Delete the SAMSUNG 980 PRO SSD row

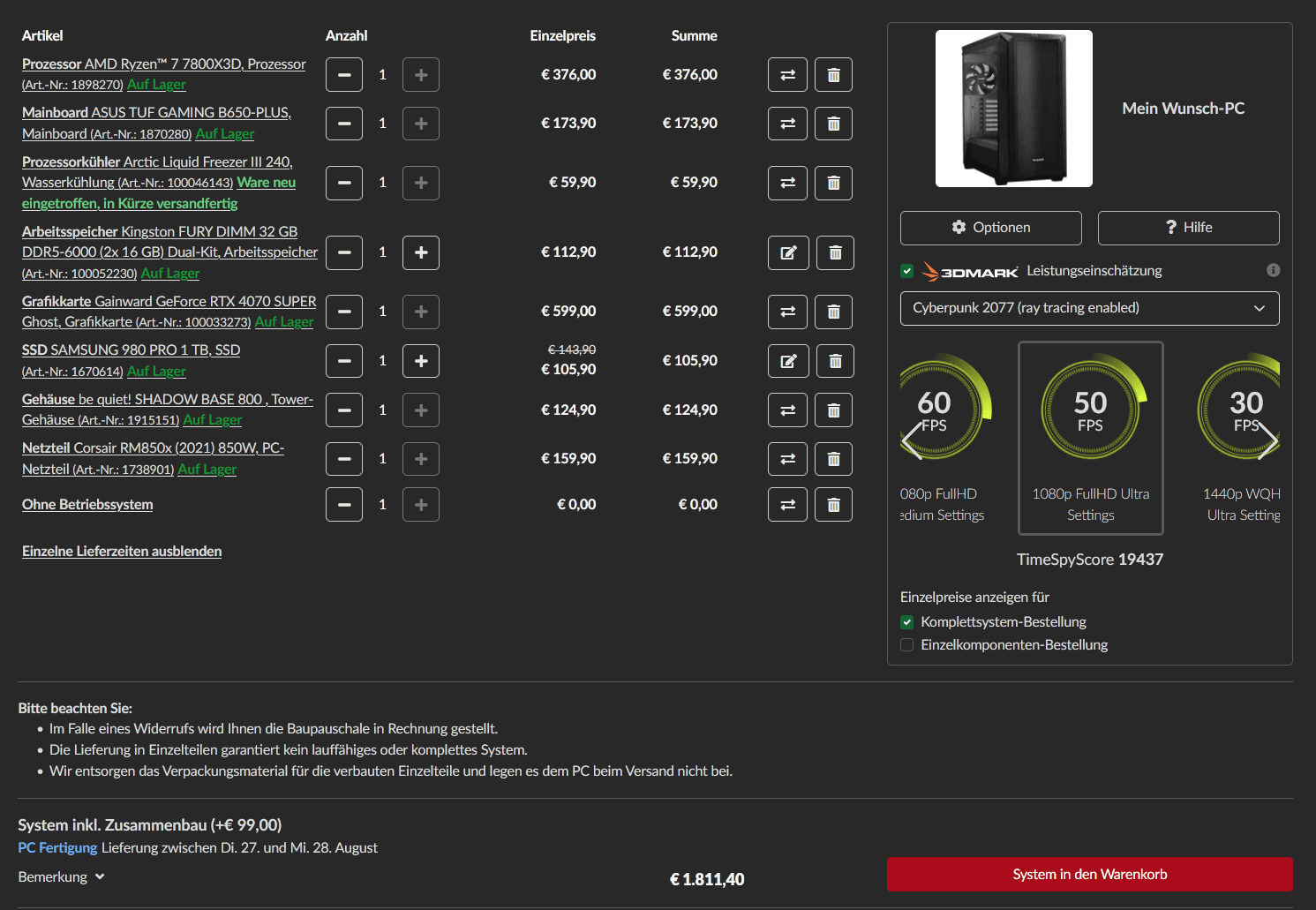835,361
